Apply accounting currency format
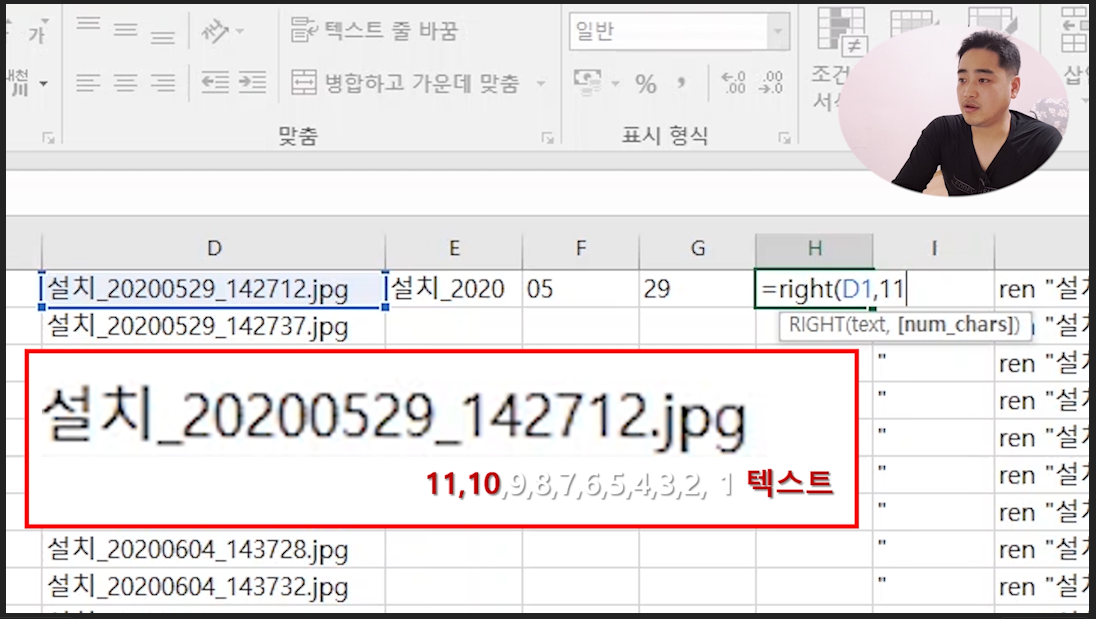Viewport: 1096px width, 619px height. [587, 81]
